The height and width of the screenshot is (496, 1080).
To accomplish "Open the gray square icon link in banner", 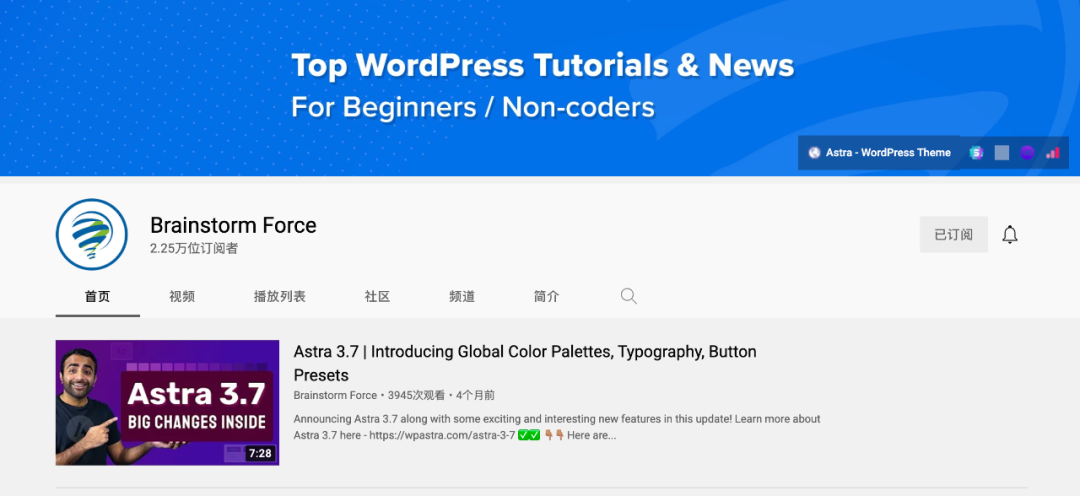I will (x=1001, y=153).
